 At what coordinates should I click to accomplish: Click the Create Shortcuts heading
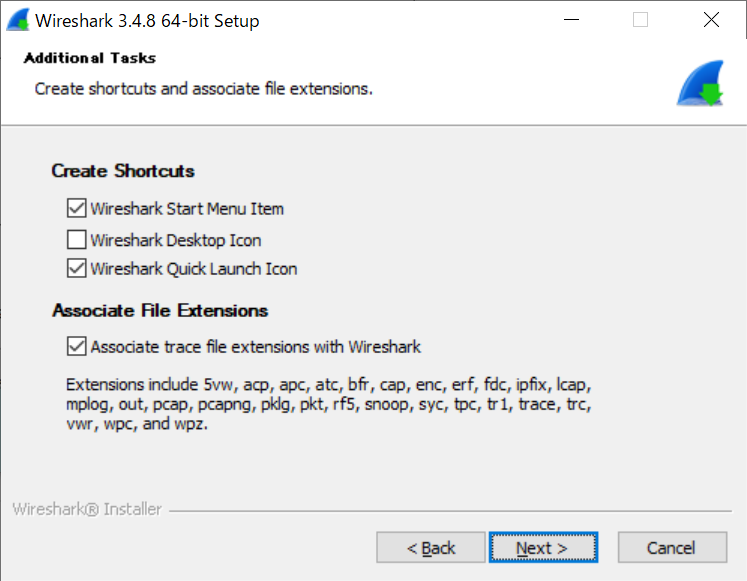tap(123, 171)
